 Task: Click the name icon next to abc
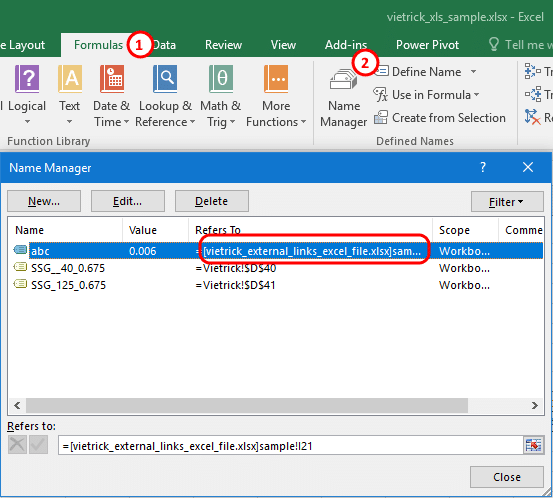tap(20, 250)
